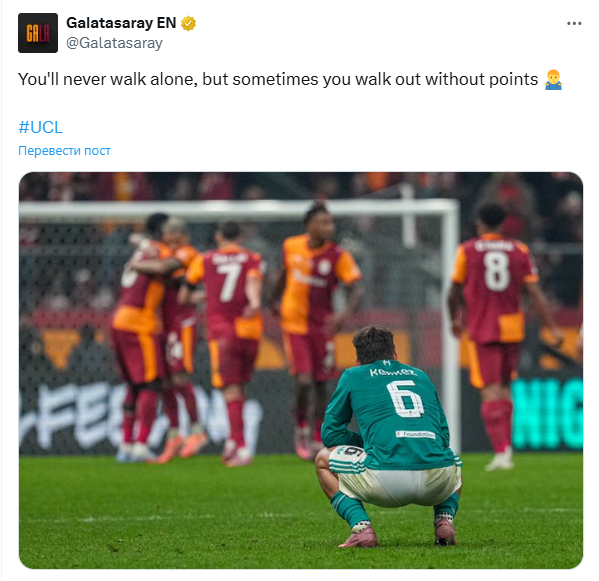Click the gold verified badge
The image size is (599, 581).
(188, 23)
